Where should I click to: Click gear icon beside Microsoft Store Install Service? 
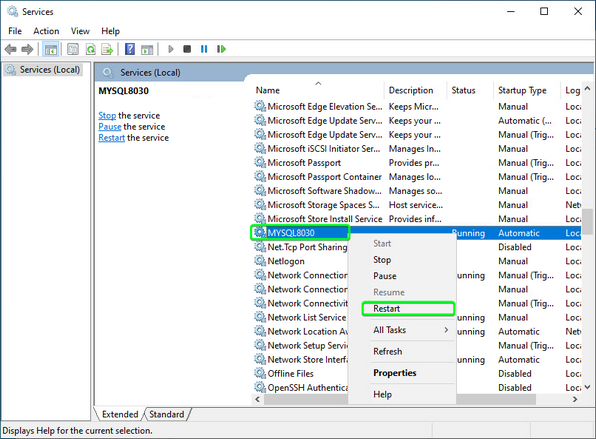point(260,219)
